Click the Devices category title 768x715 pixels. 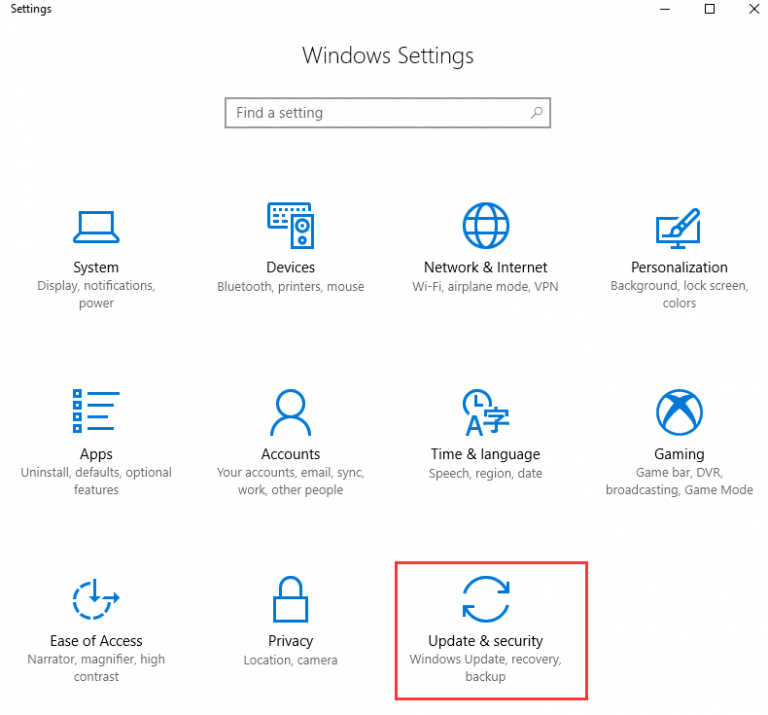click(290, 267)
